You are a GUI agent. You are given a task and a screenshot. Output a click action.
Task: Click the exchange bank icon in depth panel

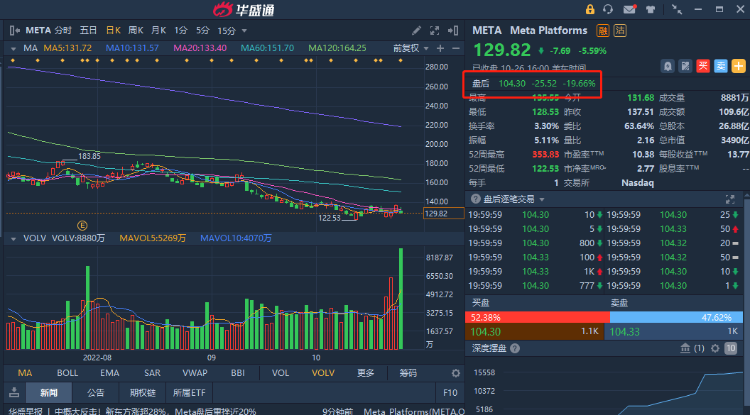[685, 348]
